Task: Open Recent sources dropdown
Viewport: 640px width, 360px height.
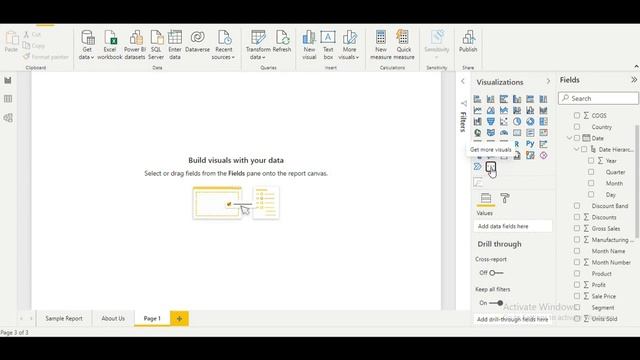Action: click(223, 45)
